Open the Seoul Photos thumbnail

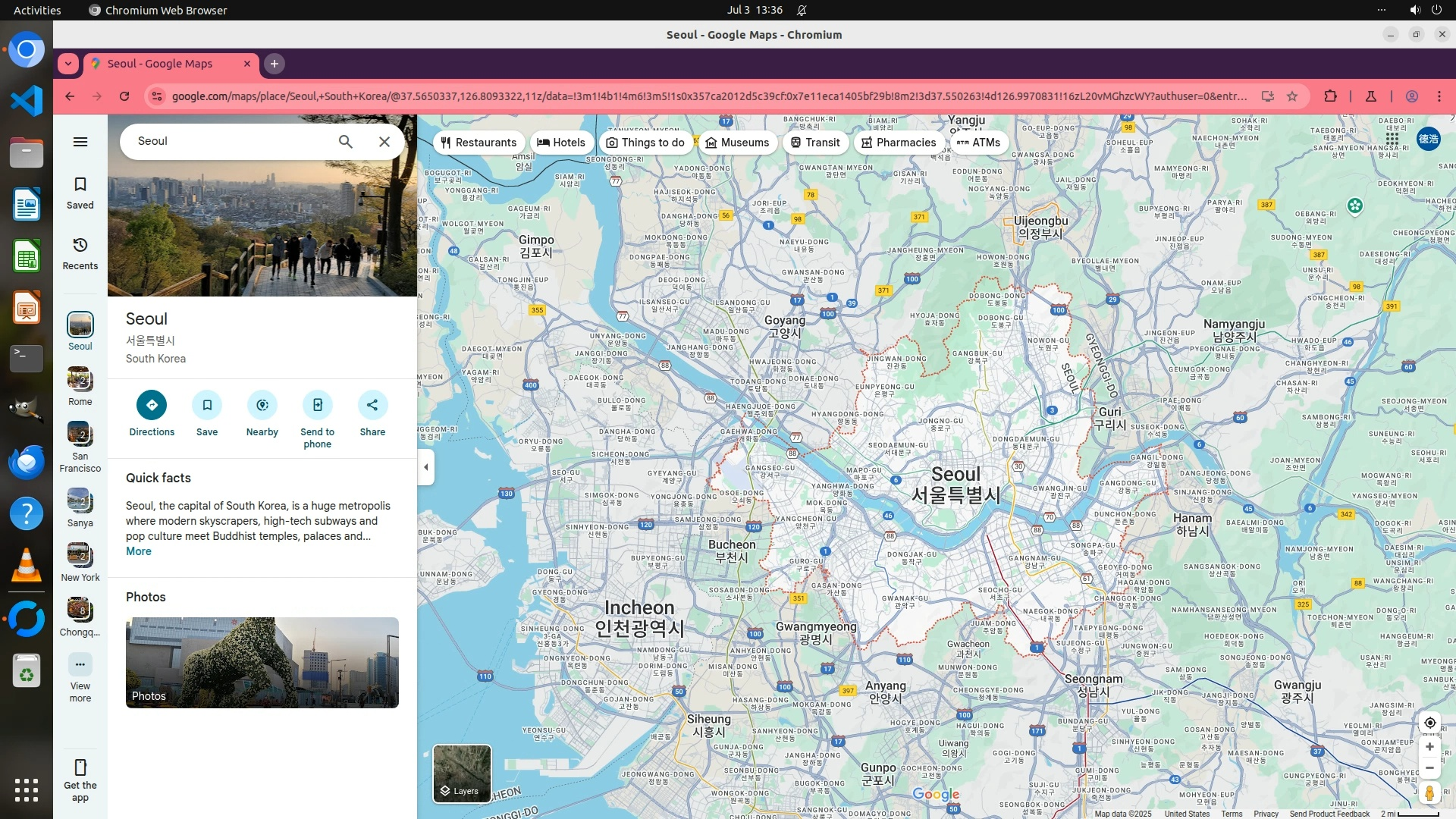click(x=262, y=662)
